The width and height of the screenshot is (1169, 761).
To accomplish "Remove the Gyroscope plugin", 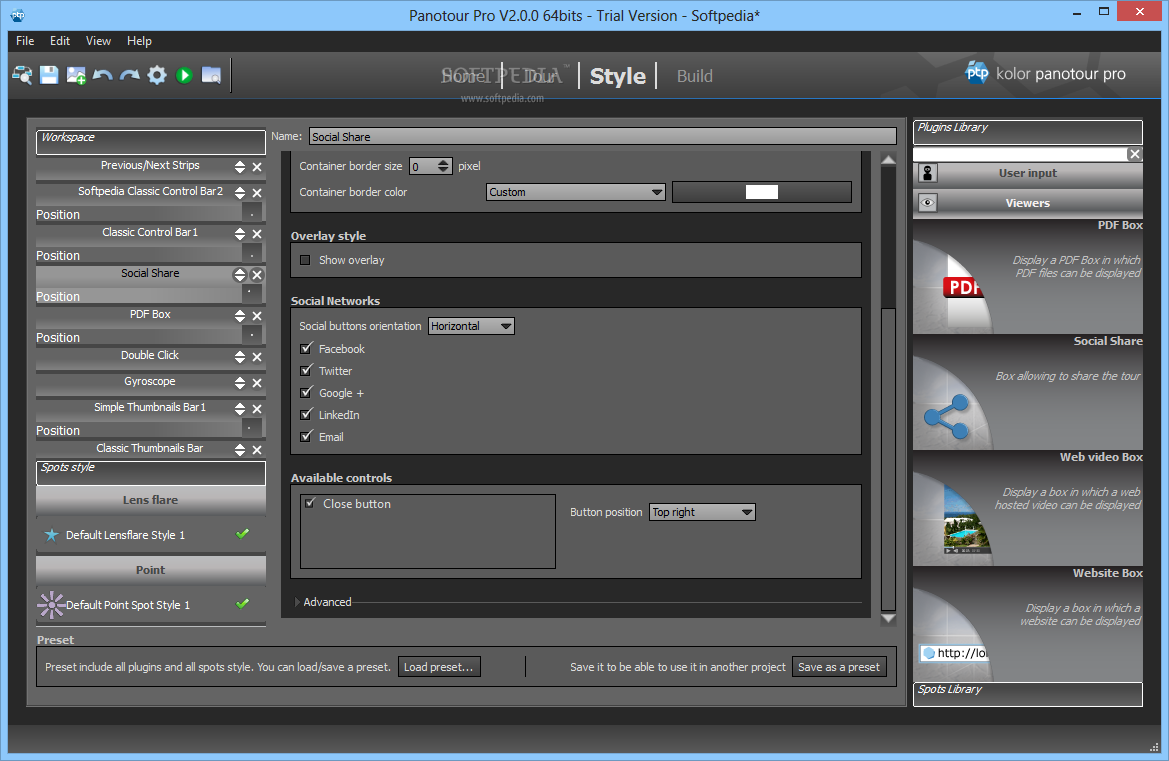I will (257, 383).
